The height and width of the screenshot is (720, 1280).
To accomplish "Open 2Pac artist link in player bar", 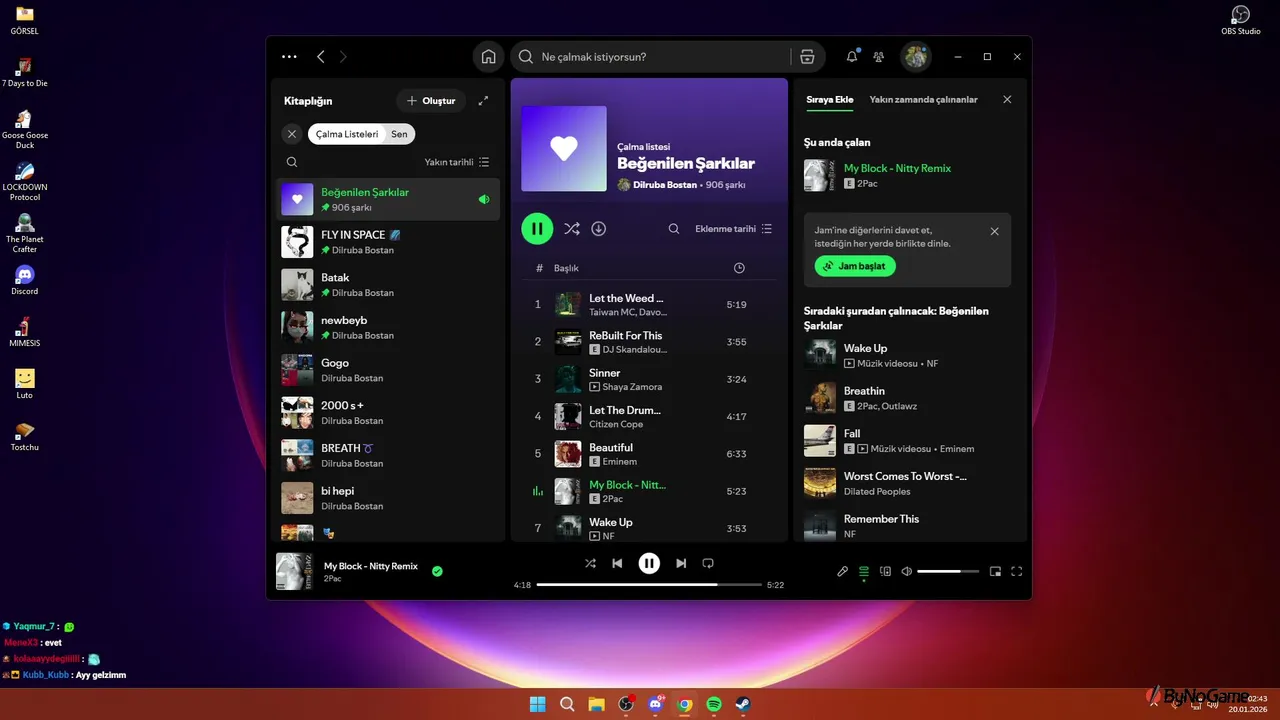I will [x=333, y=579].
